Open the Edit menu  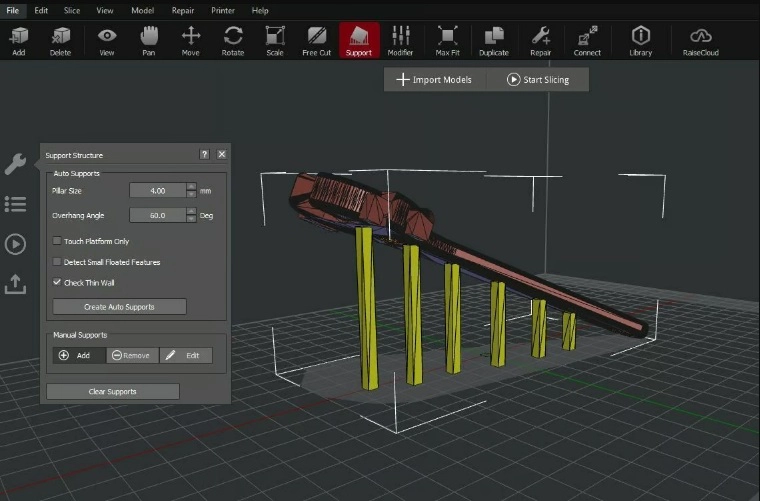(x=41, y=10)
